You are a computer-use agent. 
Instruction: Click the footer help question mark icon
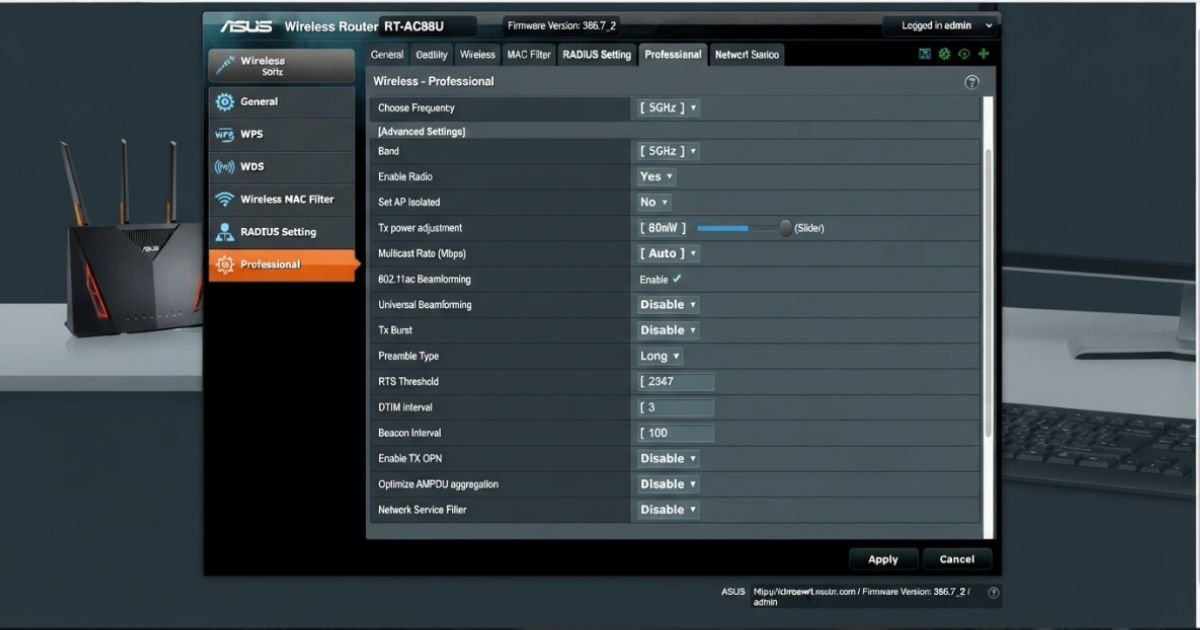coord(994,593)
